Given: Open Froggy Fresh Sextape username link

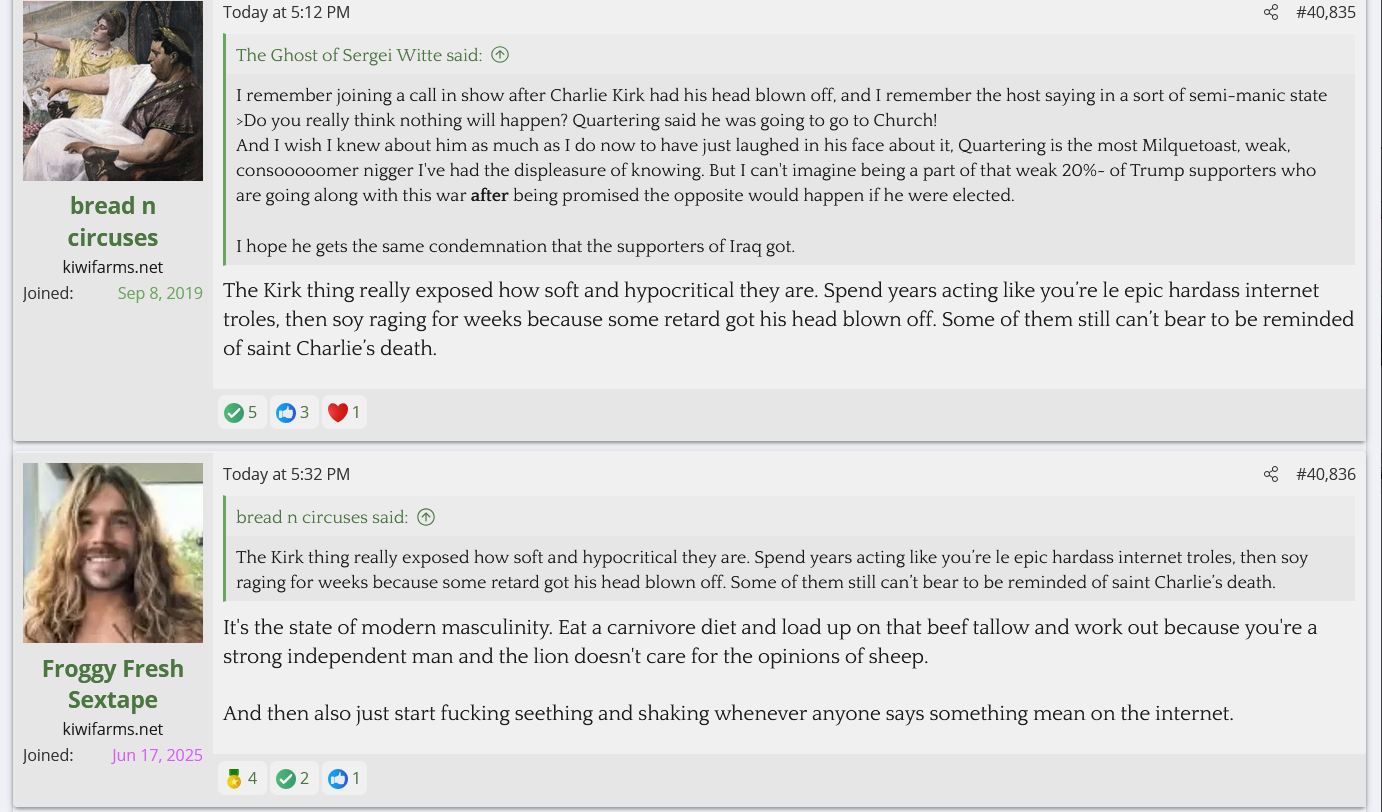Looking at the screenshot, I should tap(113, 683).
